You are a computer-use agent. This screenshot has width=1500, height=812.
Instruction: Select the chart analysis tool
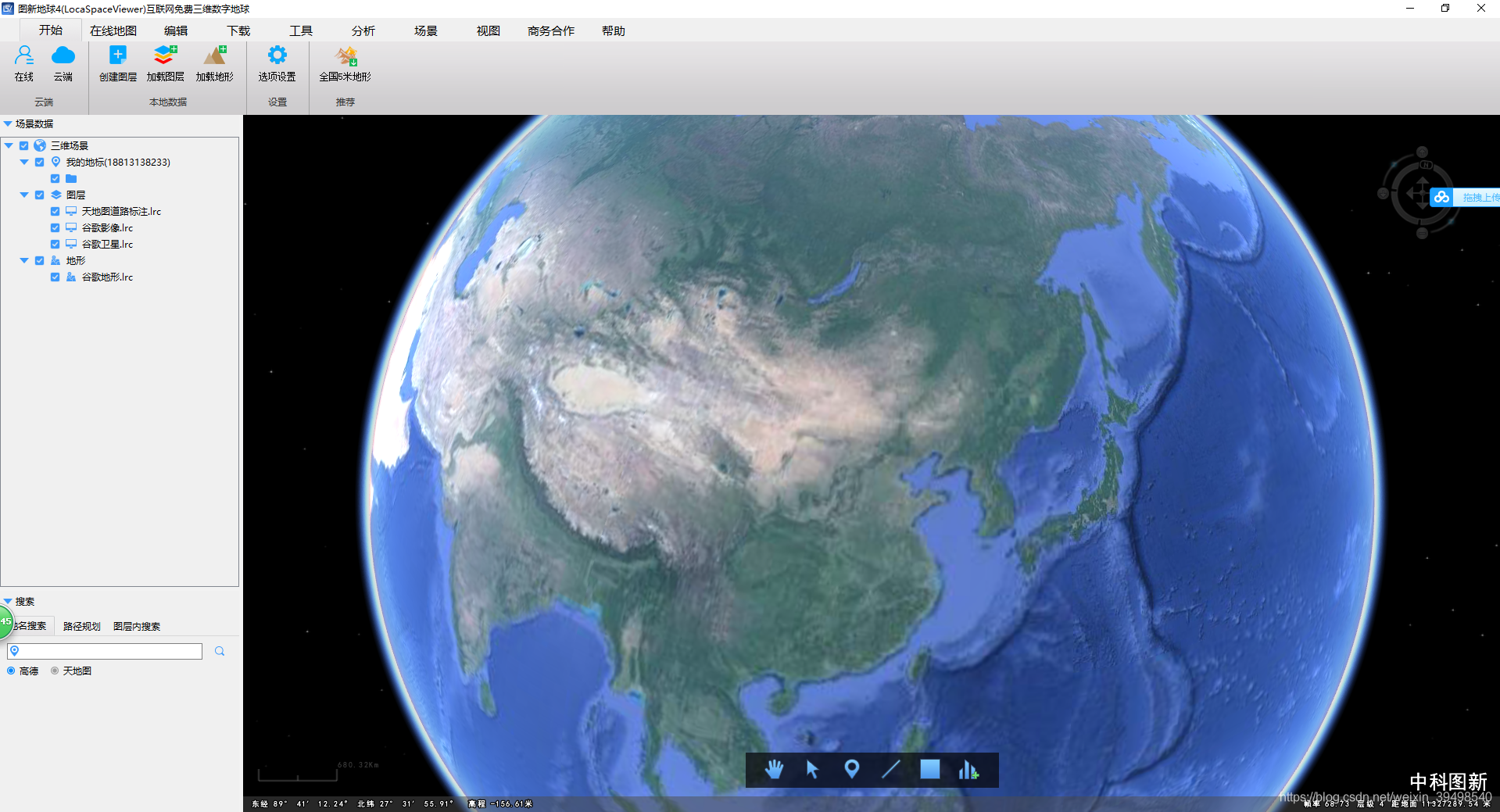coord(968,770)
